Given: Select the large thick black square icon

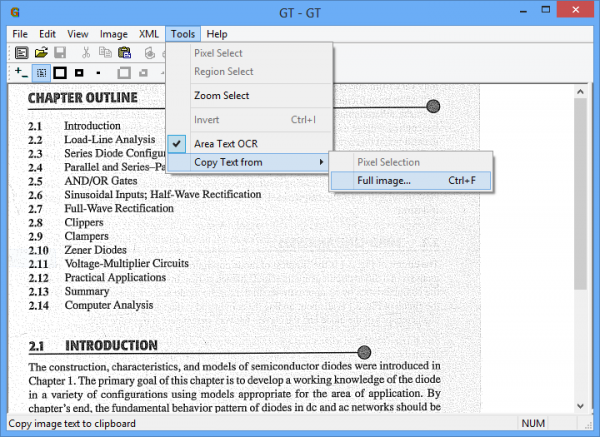Looking at the screenshot, I should pyautogui.click(x=60, y=73).
